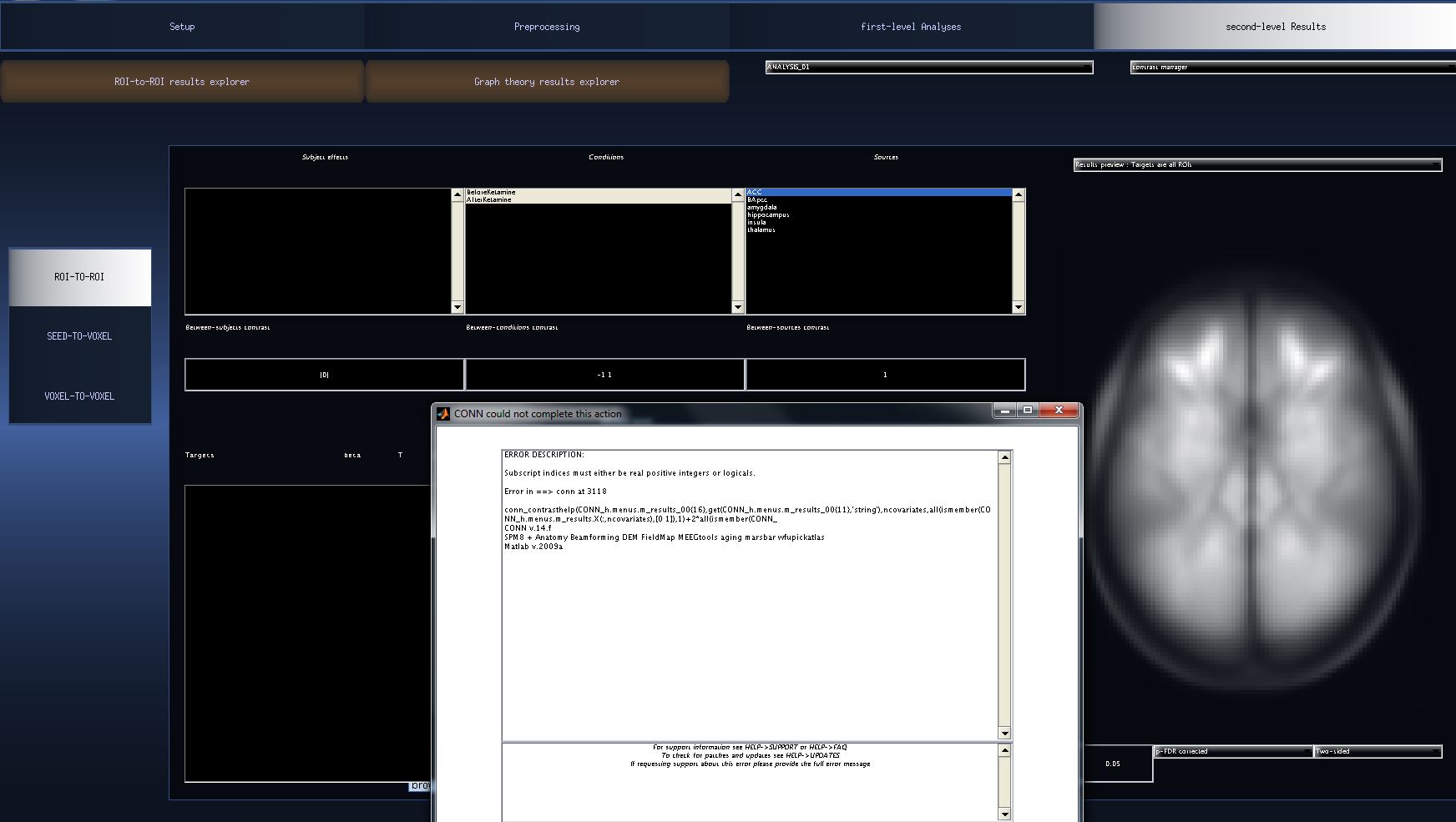Image resolution: width=1456 pixels, height=822 pixels.
Task: Select SEED-TO-VOXEL analysis type
Action: (x=79, y=336)
